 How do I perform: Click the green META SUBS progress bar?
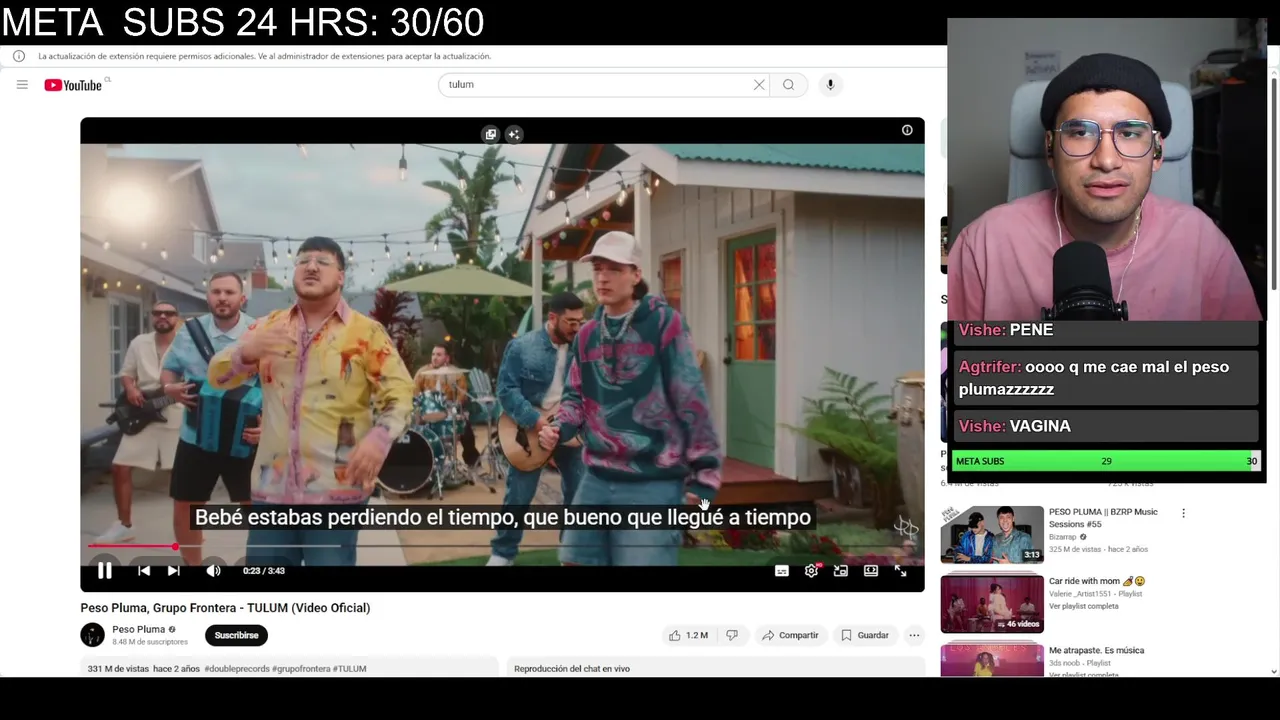tap(1106, 461)
